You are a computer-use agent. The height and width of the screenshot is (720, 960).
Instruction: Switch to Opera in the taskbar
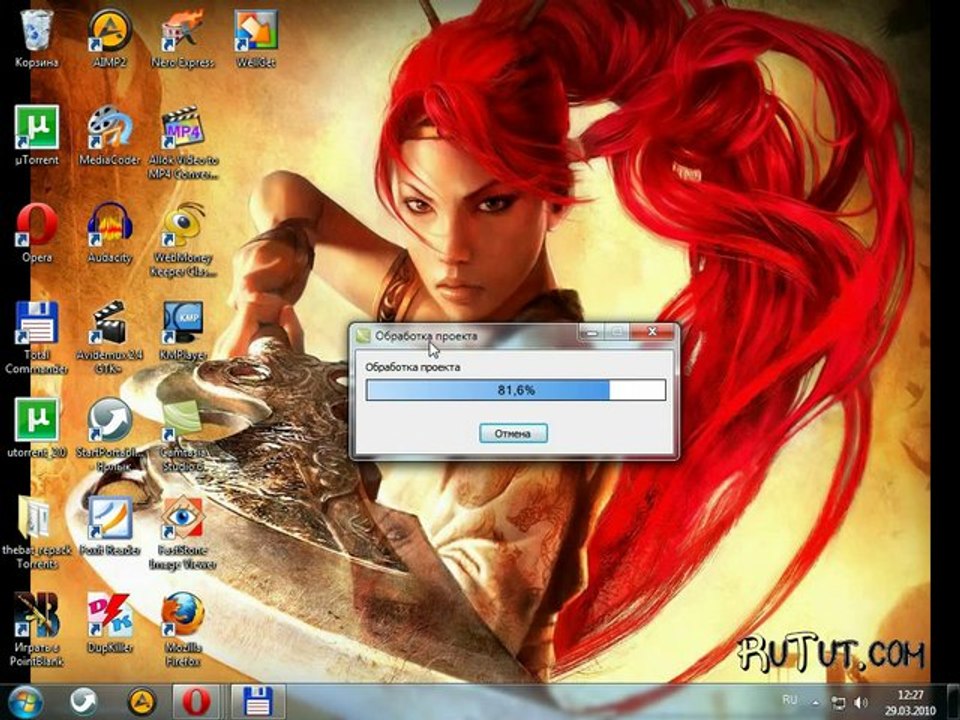(197, 702)
